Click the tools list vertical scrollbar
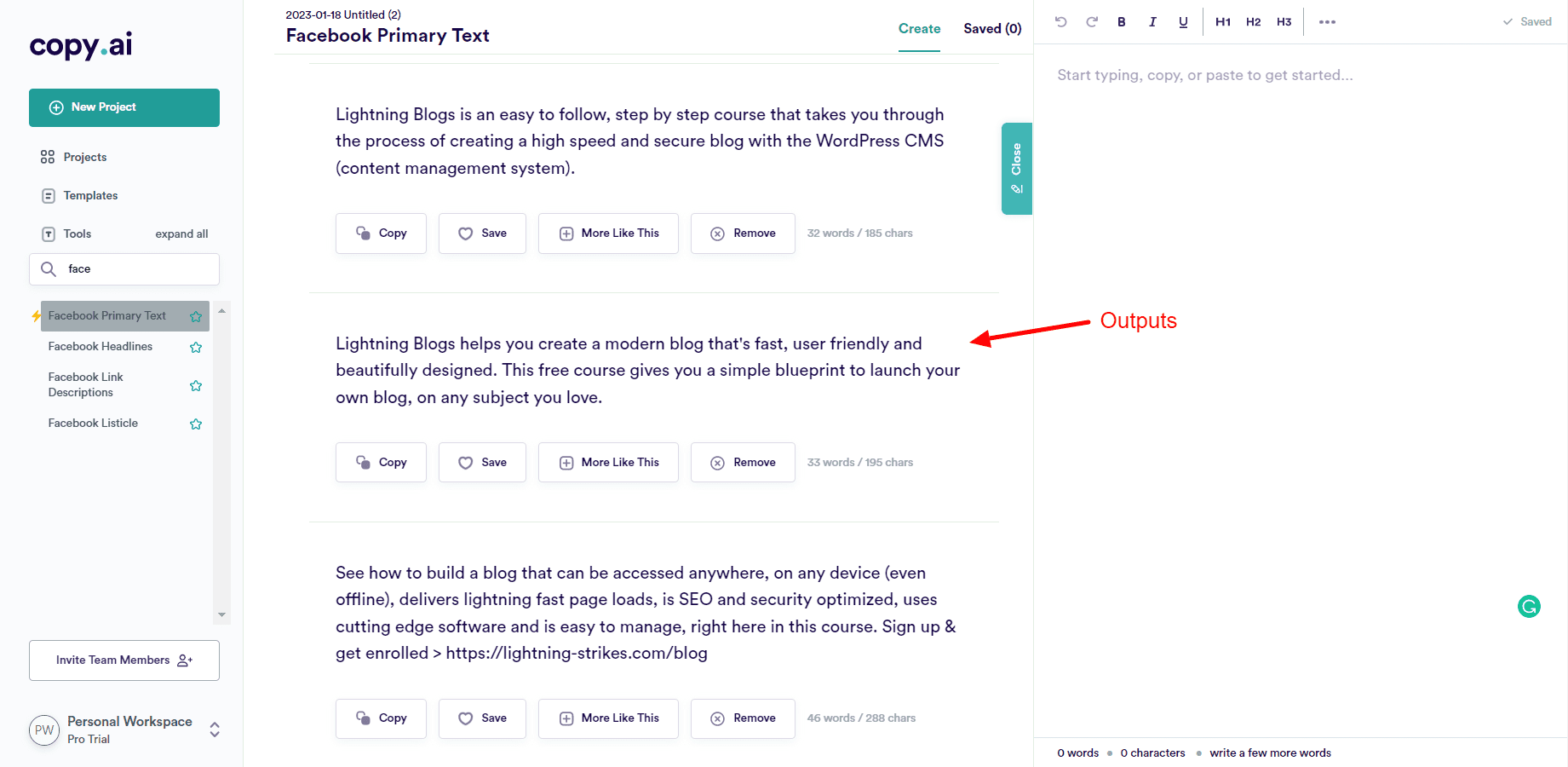Viewport: 1568px width, 767px height. point(221,462)
